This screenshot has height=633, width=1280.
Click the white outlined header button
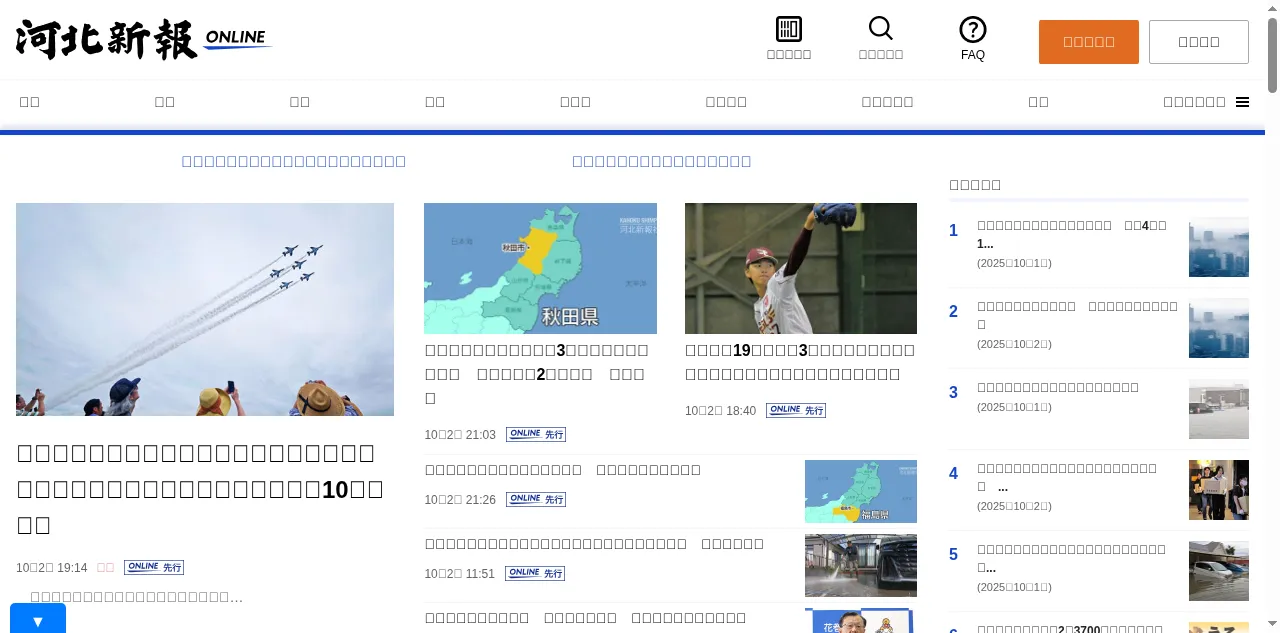click(1199, 42)
